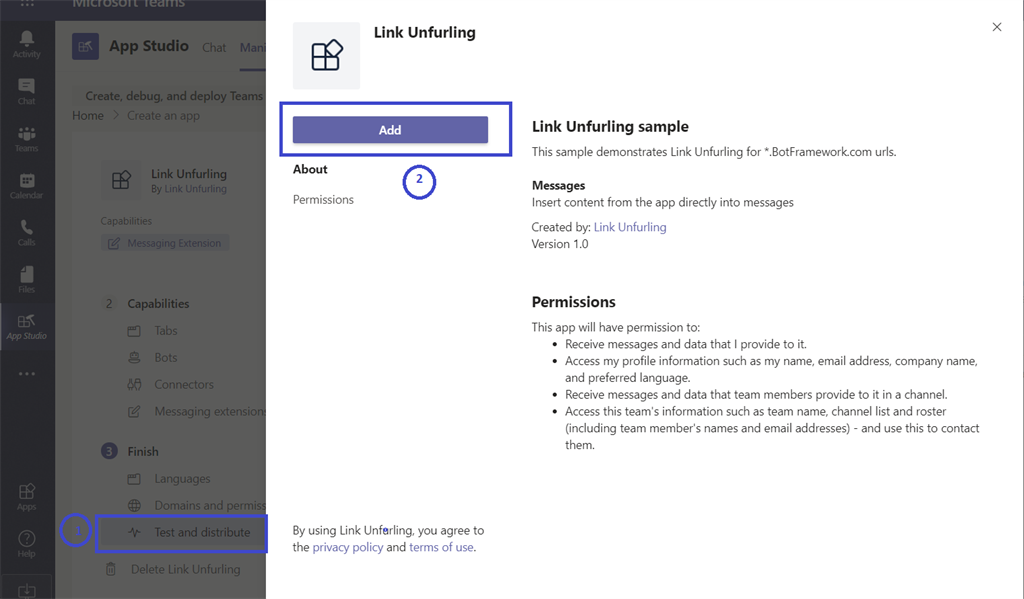Open Calls from the sidebar
This screenshot has height=599, width=1024.
(26, 233)
